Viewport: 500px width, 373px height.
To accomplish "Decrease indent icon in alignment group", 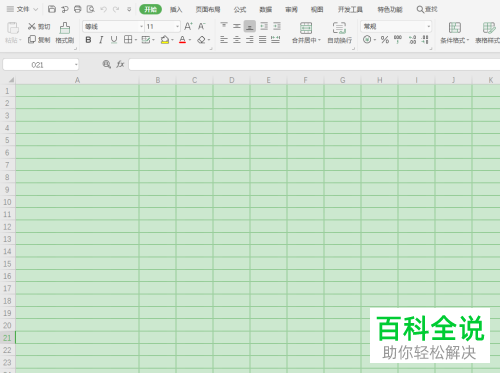I will (x=264, y=26).
